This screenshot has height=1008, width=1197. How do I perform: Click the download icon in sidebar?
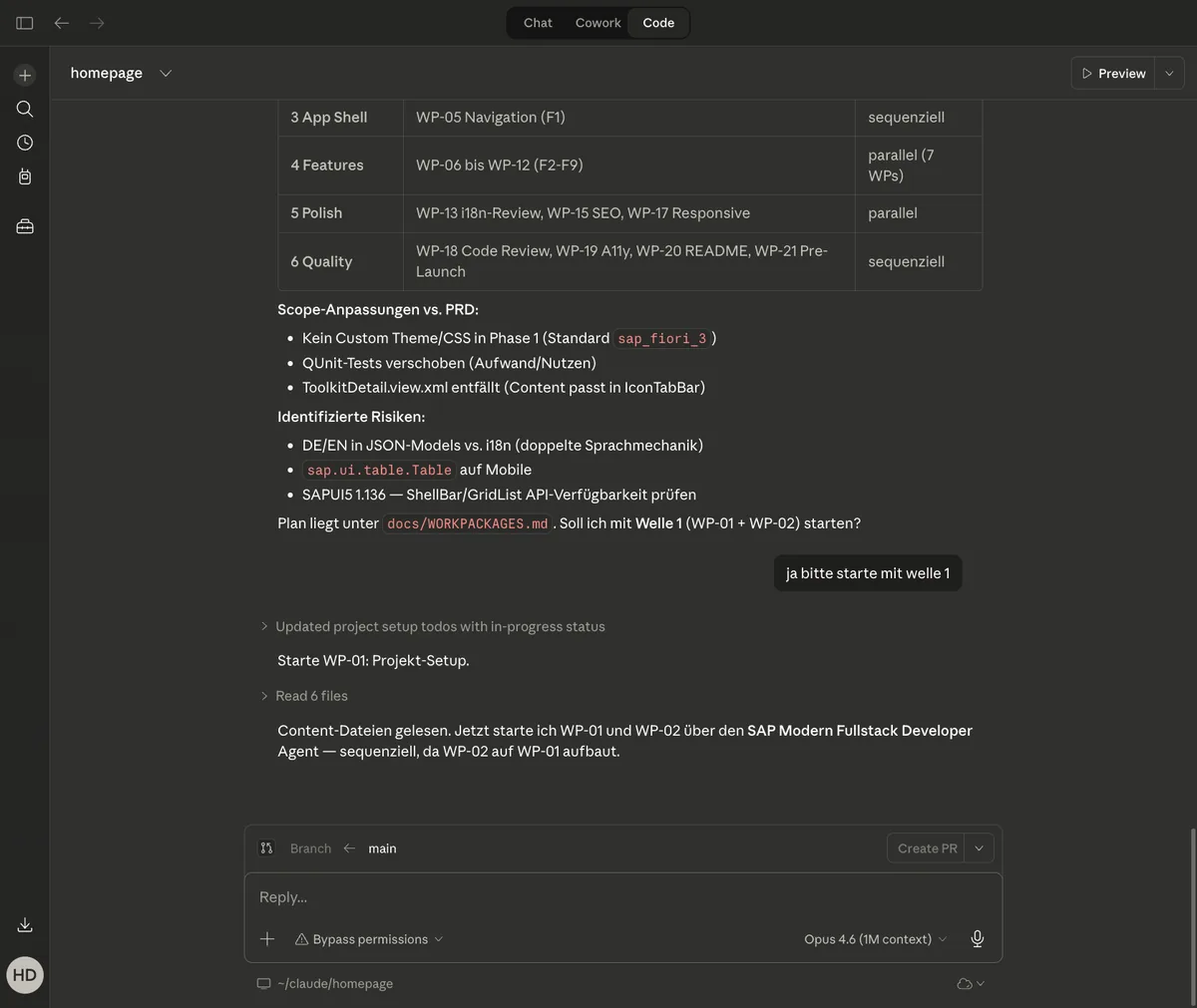point(25,925)
